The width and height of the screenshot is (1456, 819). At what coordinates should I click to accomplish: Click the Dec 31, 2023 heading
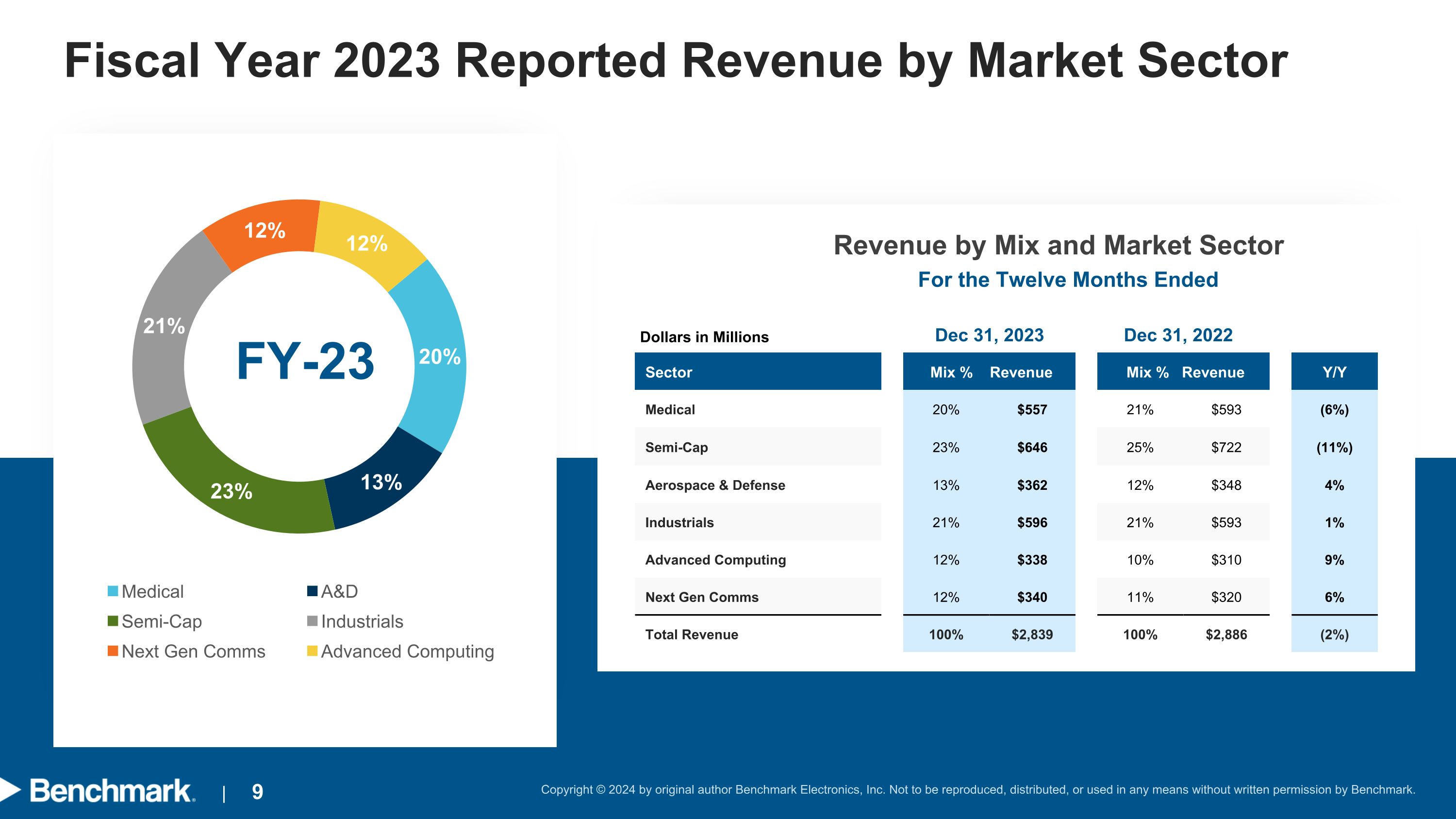989,335
